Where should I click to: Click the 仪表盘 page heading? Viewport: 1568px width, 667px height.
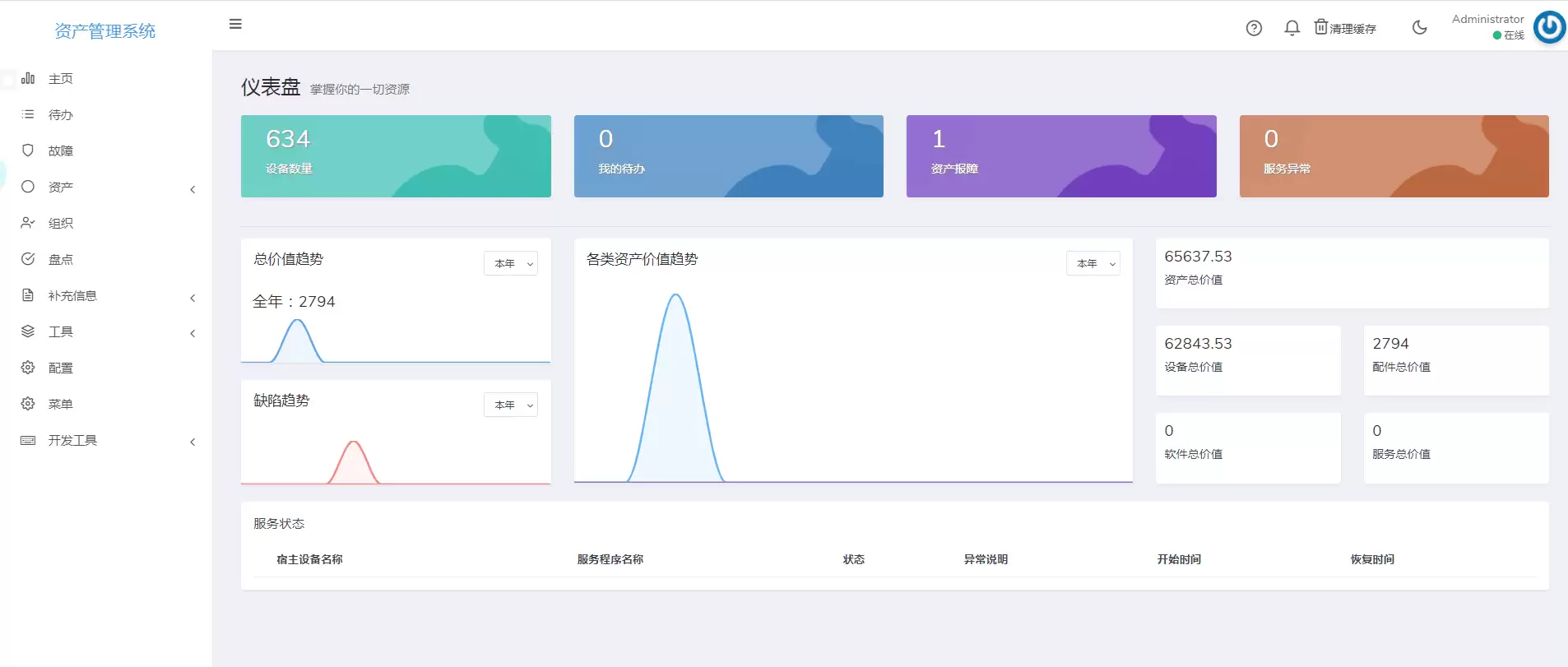(271, 87)
